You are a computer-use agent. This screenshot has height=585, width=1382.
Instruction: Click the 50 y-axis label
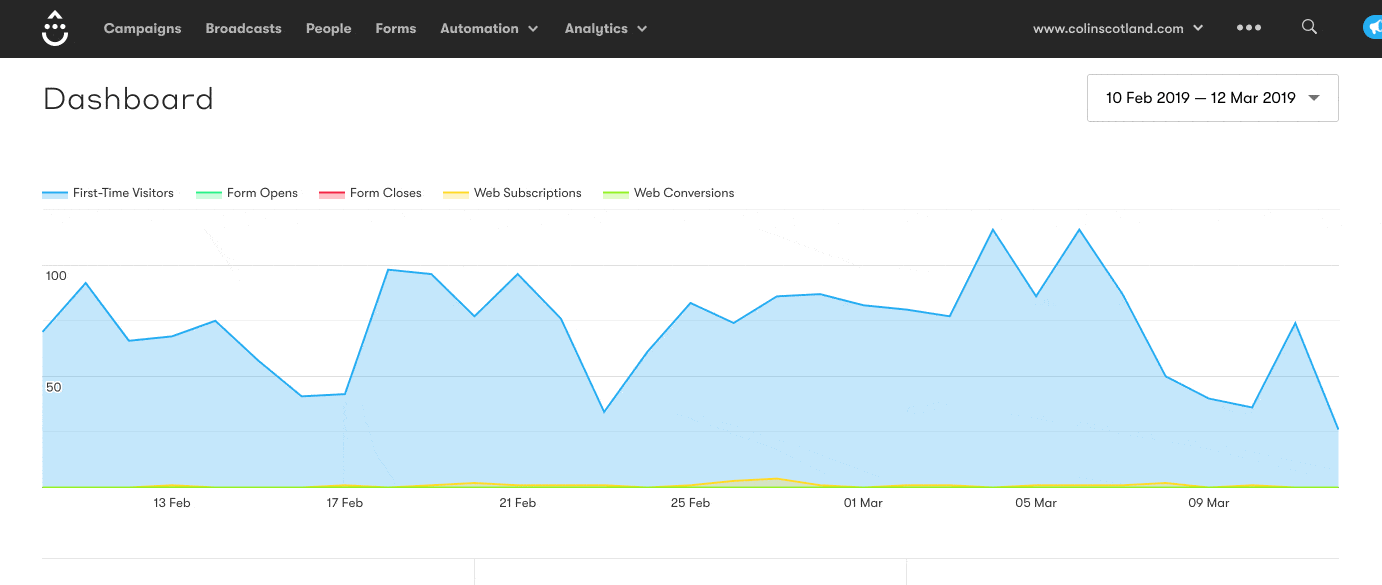coord(54,387)
